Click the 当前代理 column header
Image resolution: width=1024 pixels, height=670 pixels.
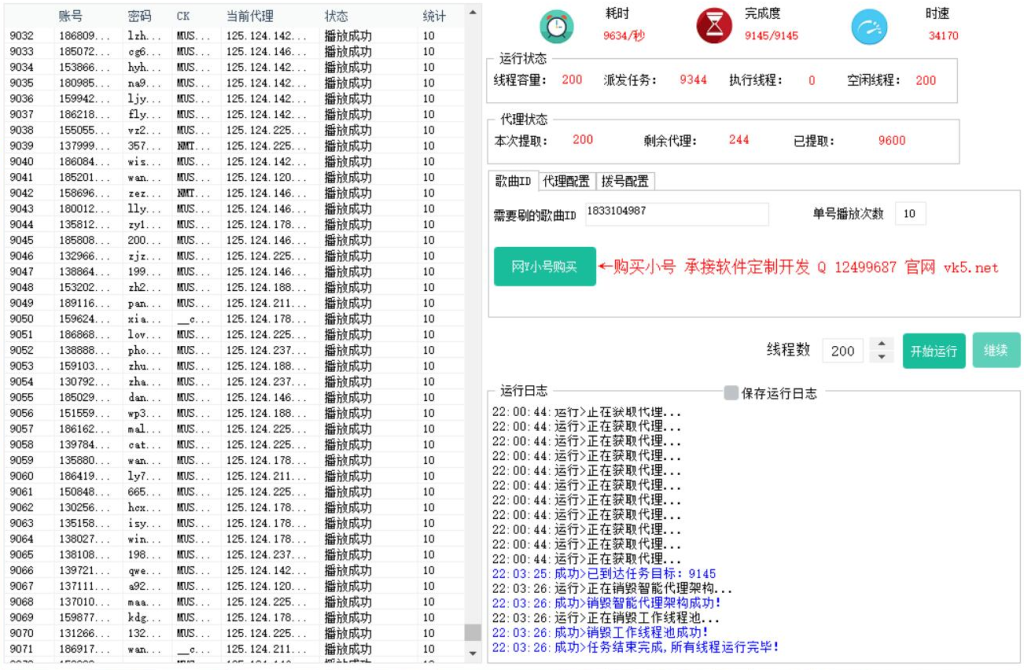(249, 16)
